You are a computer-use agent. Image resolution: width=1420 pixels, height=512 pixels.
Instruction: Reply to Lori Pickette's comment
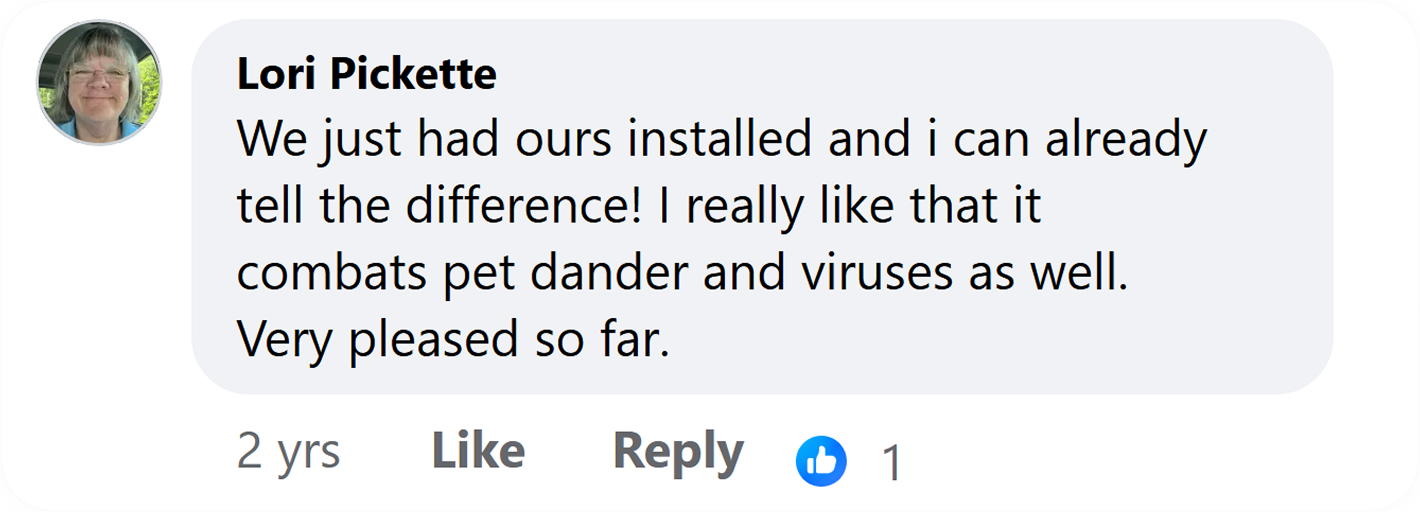(678, 452)
